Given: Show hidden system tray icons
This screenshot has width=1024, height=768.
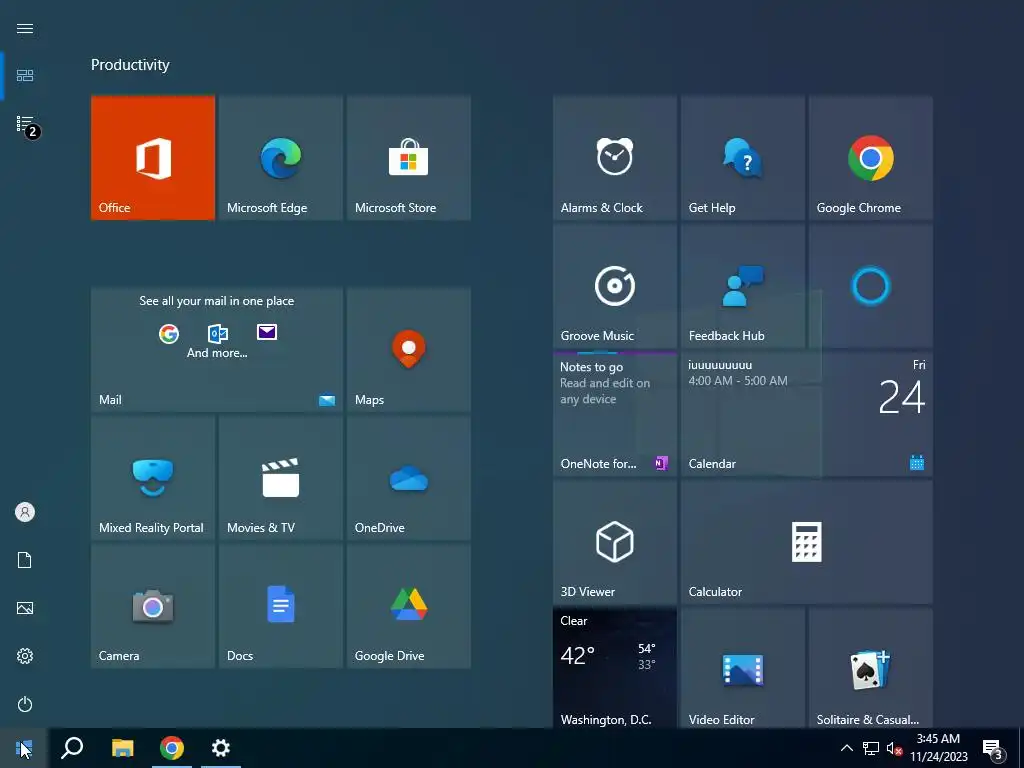Looking at the screenshot, I should [846, 748].
